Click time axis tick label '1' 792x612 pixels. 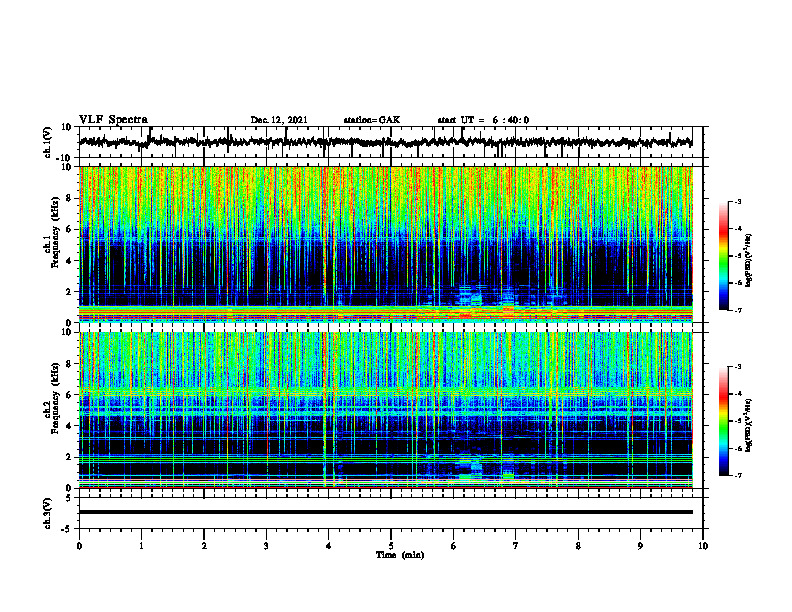click(x=141, y=546)
